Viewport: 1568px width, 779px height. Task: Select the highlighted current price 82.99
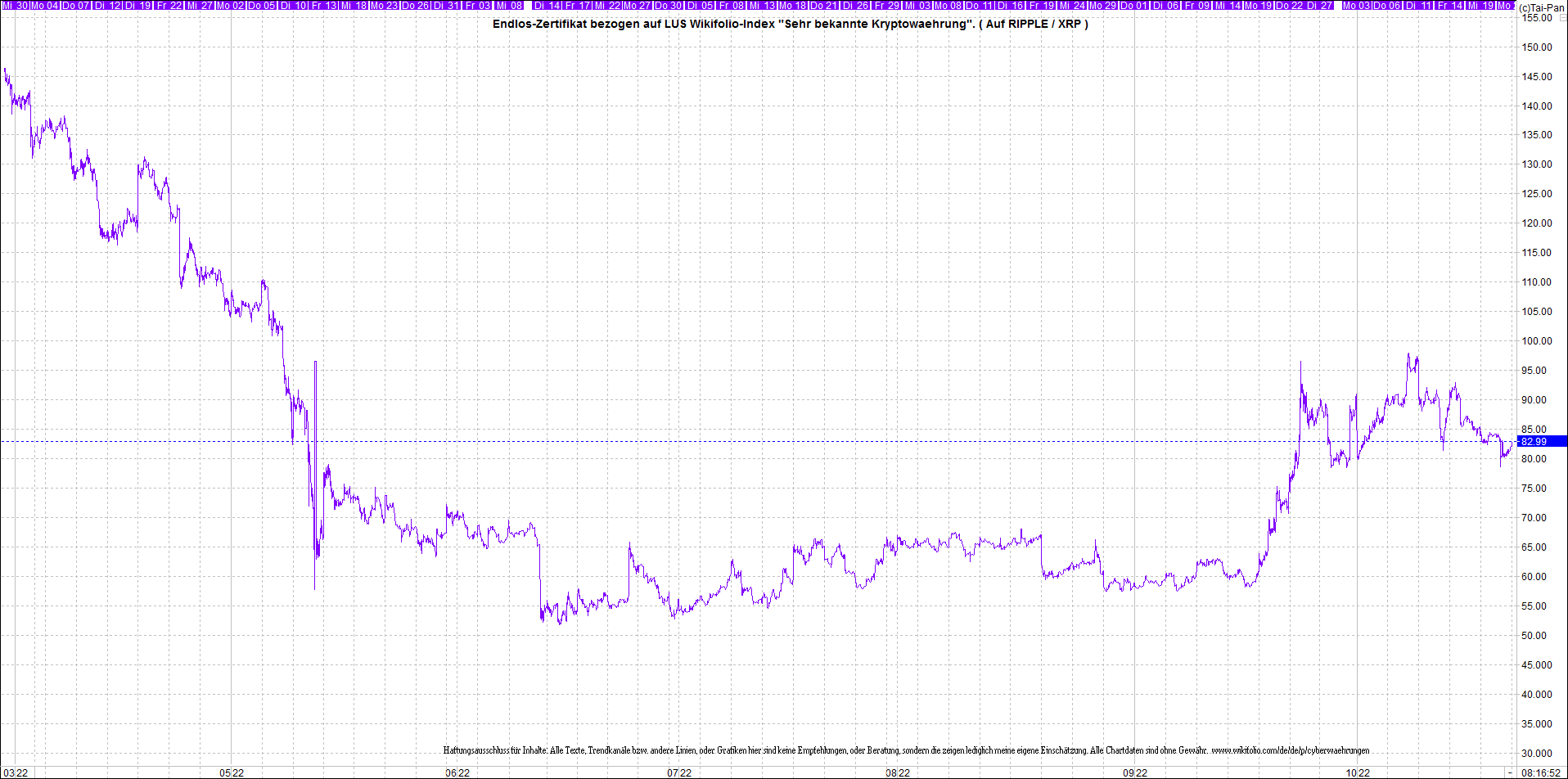[1542, 441]
